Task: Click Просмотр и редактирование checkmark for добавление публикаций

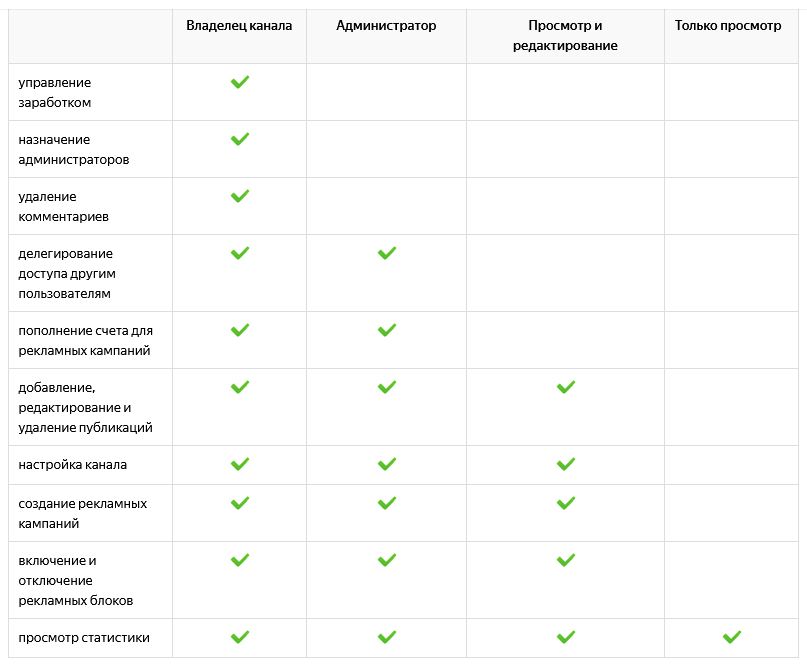Action: 566,387
